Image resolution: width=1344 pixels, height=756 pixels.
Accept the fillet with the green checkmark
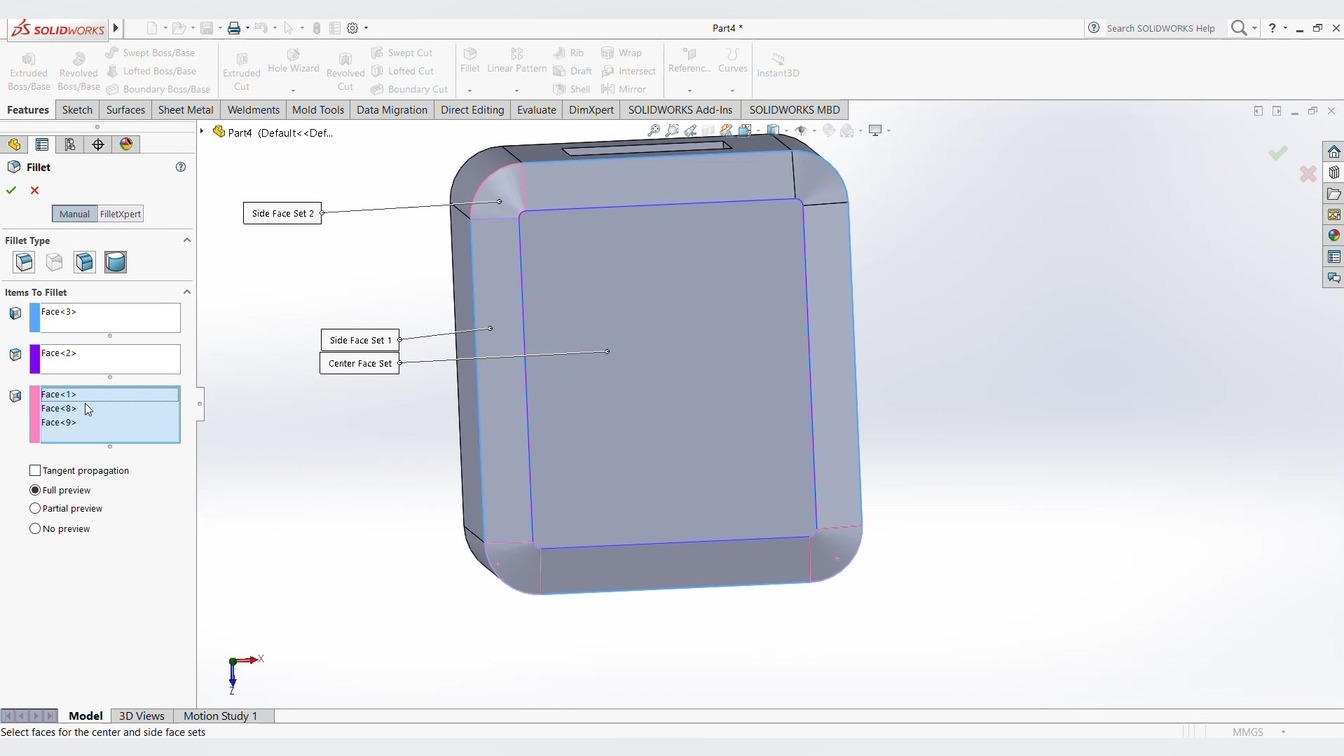point(11,190)
